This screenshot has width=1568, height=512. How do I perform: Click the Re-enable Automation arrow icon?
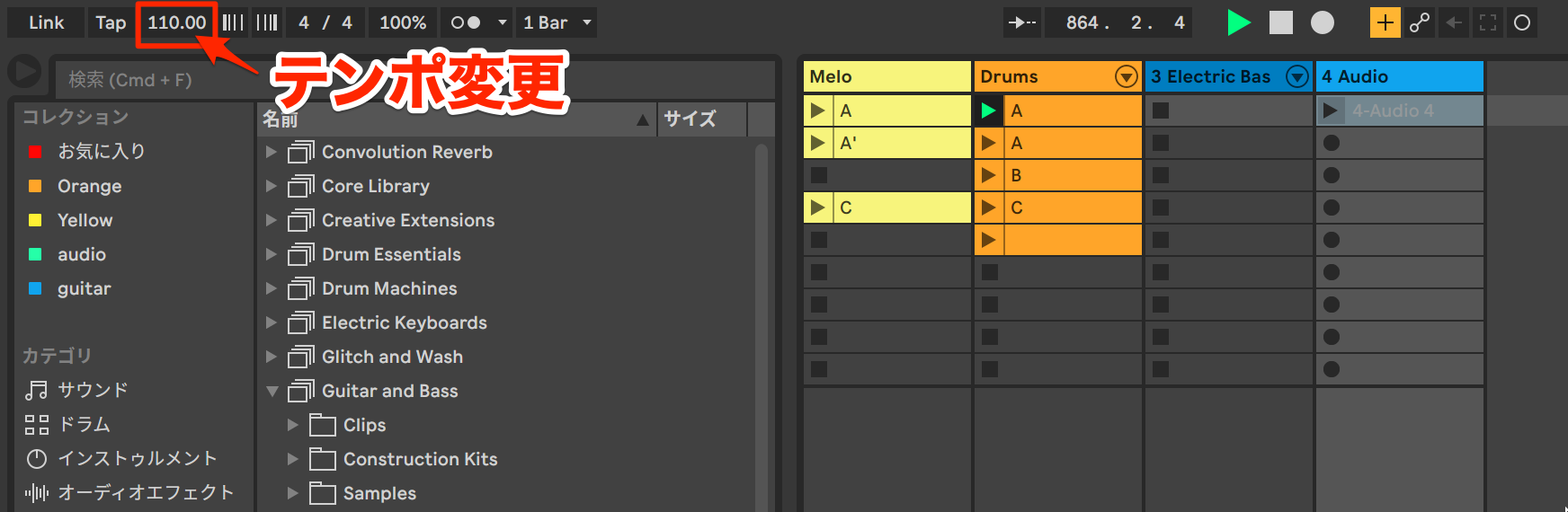(1454, 22)
